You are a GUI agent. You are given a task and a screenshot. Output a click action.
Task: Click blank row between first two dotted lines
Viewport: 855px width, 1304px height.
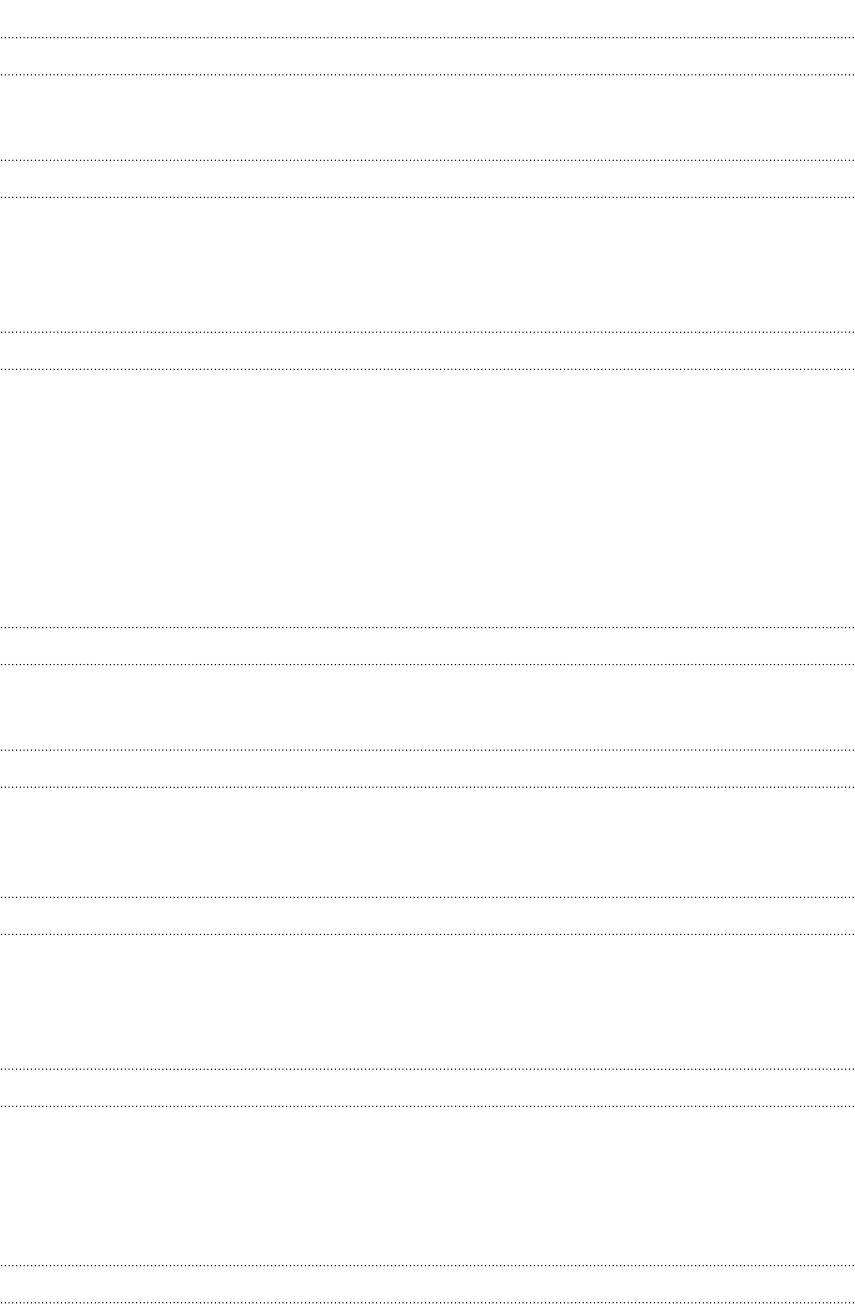tap(427, 56)
